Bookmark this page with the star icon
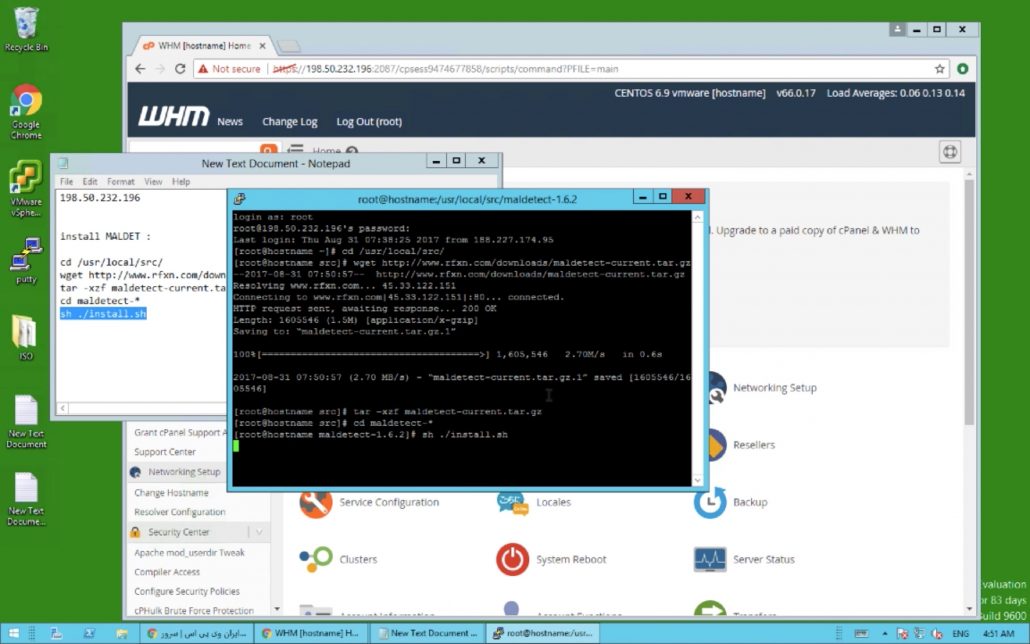 (x=940, y=69)
